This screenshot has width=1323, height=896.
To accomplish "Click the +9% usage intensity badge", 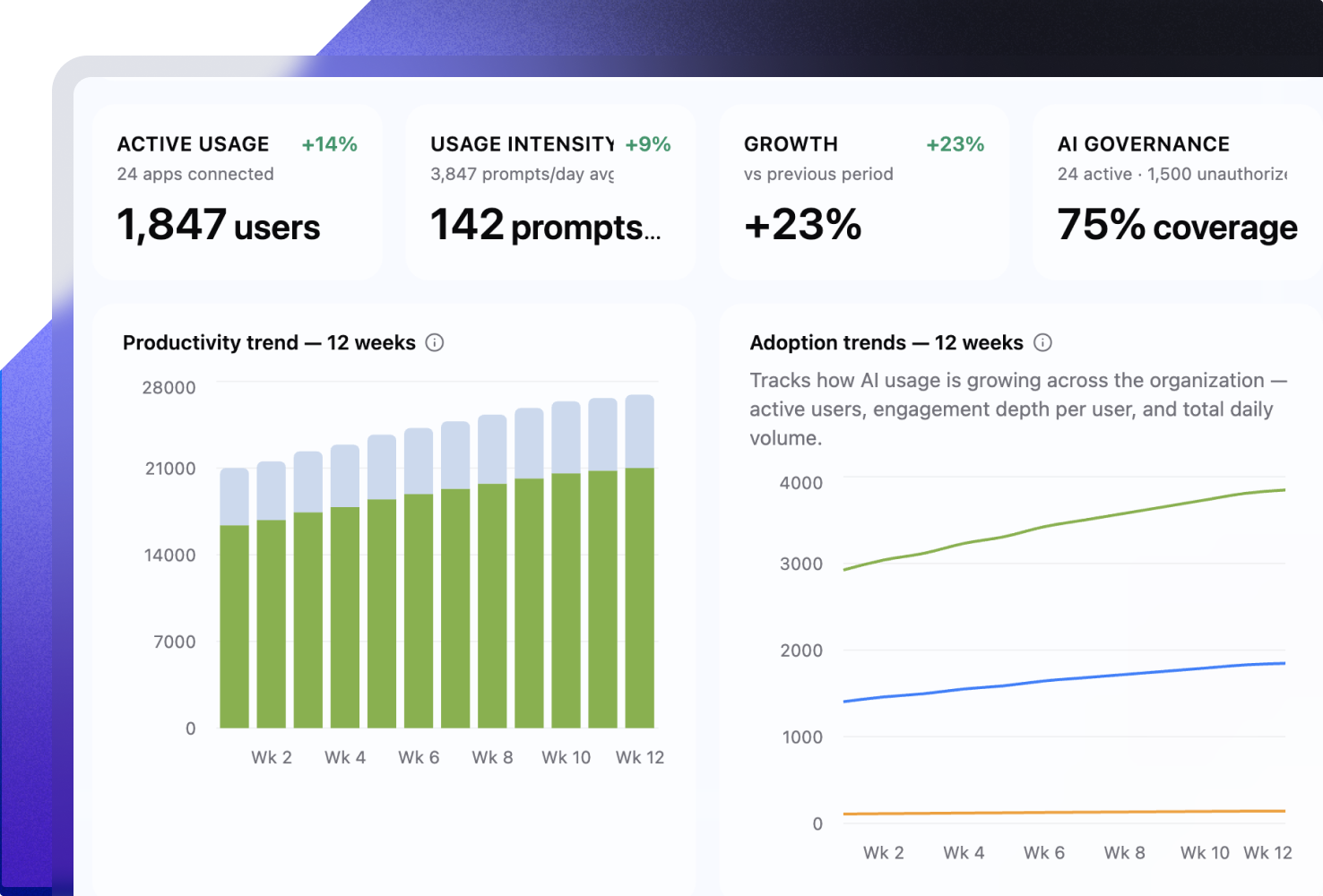I will [x=648, y=144].
